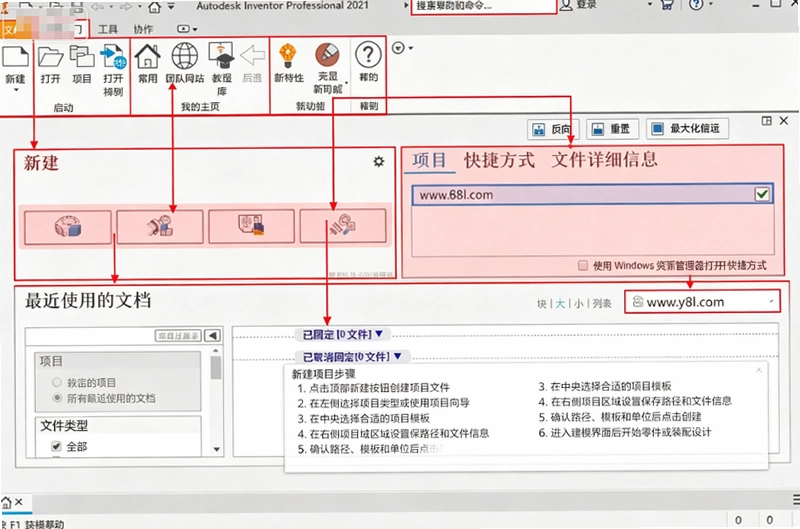Viewport: 800px width, 529px height.
Task: Open the customize quick access toolbar dropdown
Action: [171, 7]
